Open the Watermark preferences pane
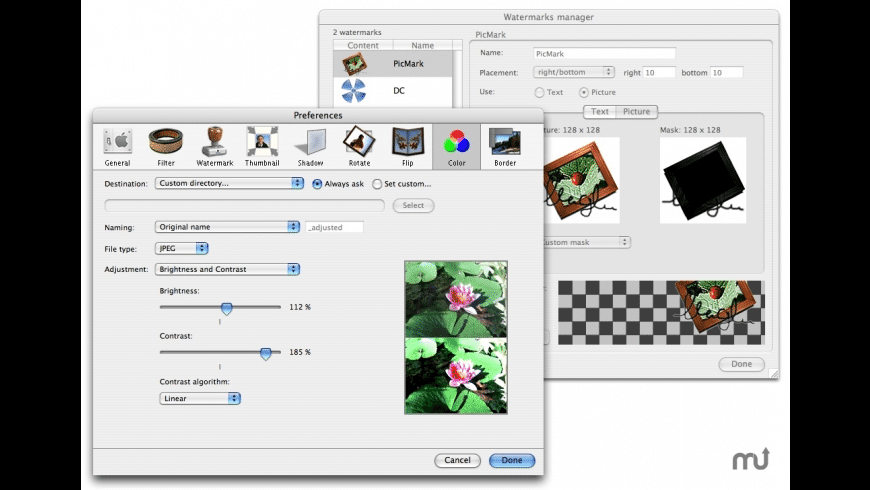Screen dimensions: 870x490 215,147
